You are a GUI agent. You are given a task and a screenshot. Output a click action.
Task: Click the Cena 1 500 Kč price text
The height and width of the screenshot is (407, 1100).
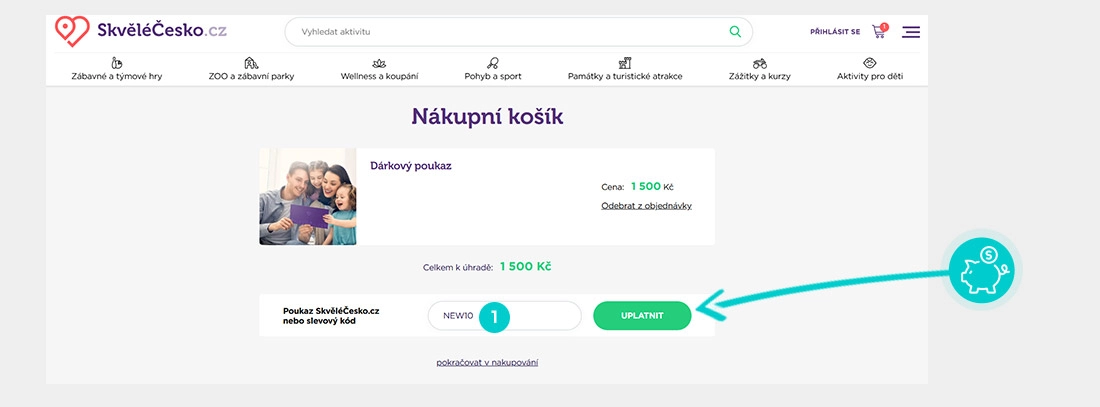pos(638,187)
